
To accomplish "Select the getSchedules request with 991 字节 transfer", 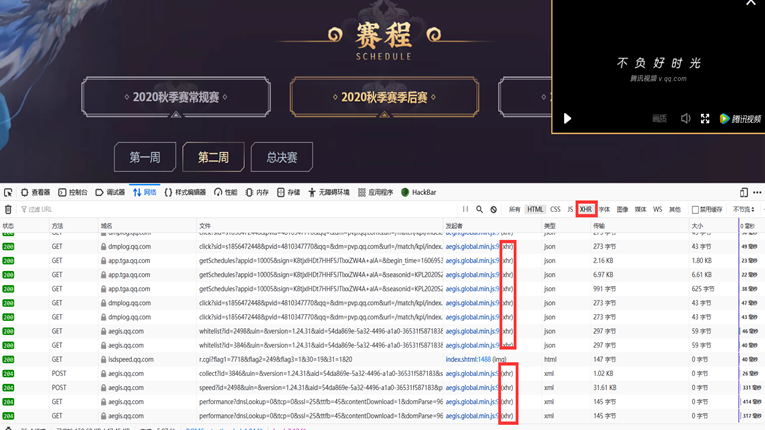I will [x=382, y=289].
